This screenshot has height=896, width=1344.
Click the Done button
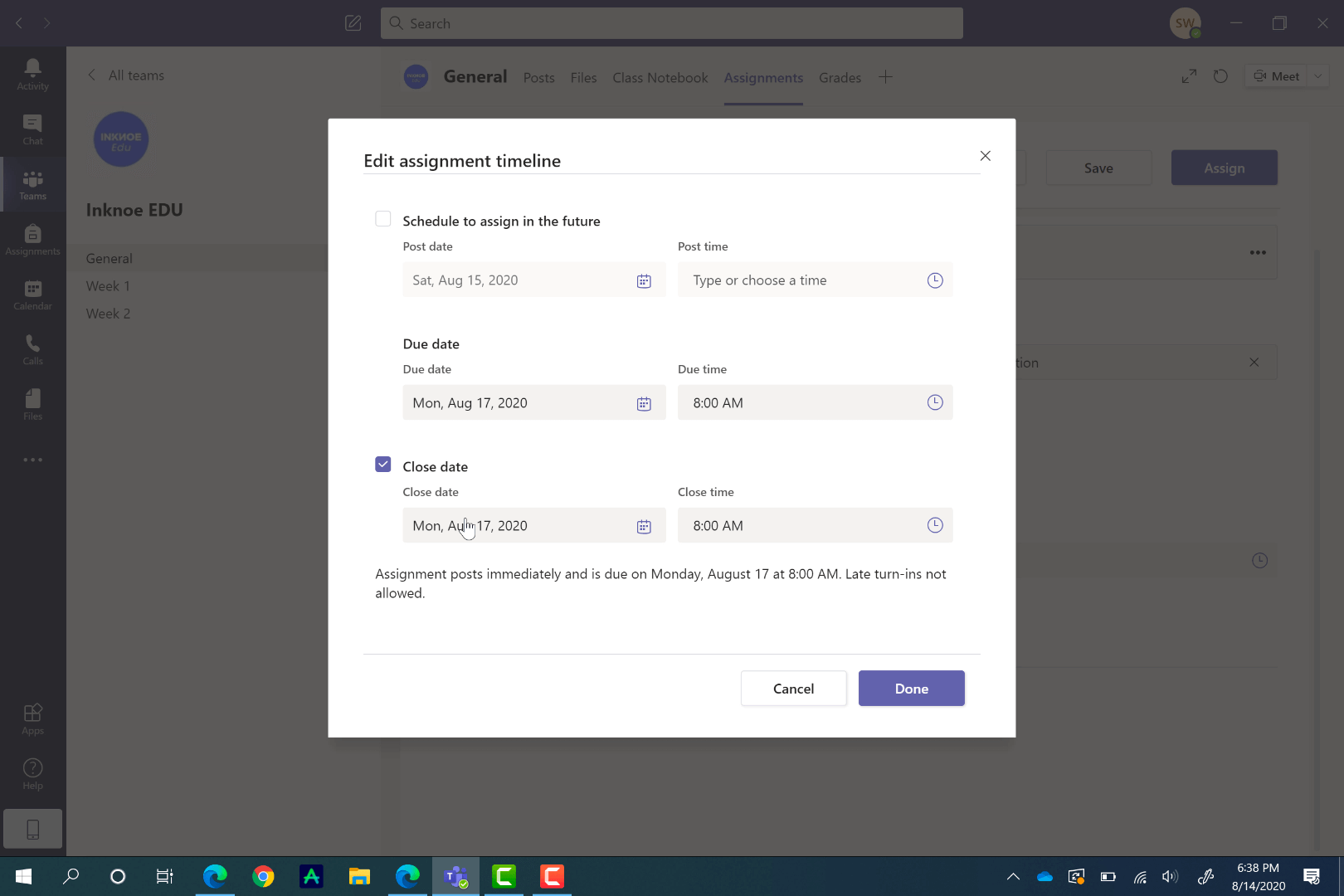pos(911,688)
